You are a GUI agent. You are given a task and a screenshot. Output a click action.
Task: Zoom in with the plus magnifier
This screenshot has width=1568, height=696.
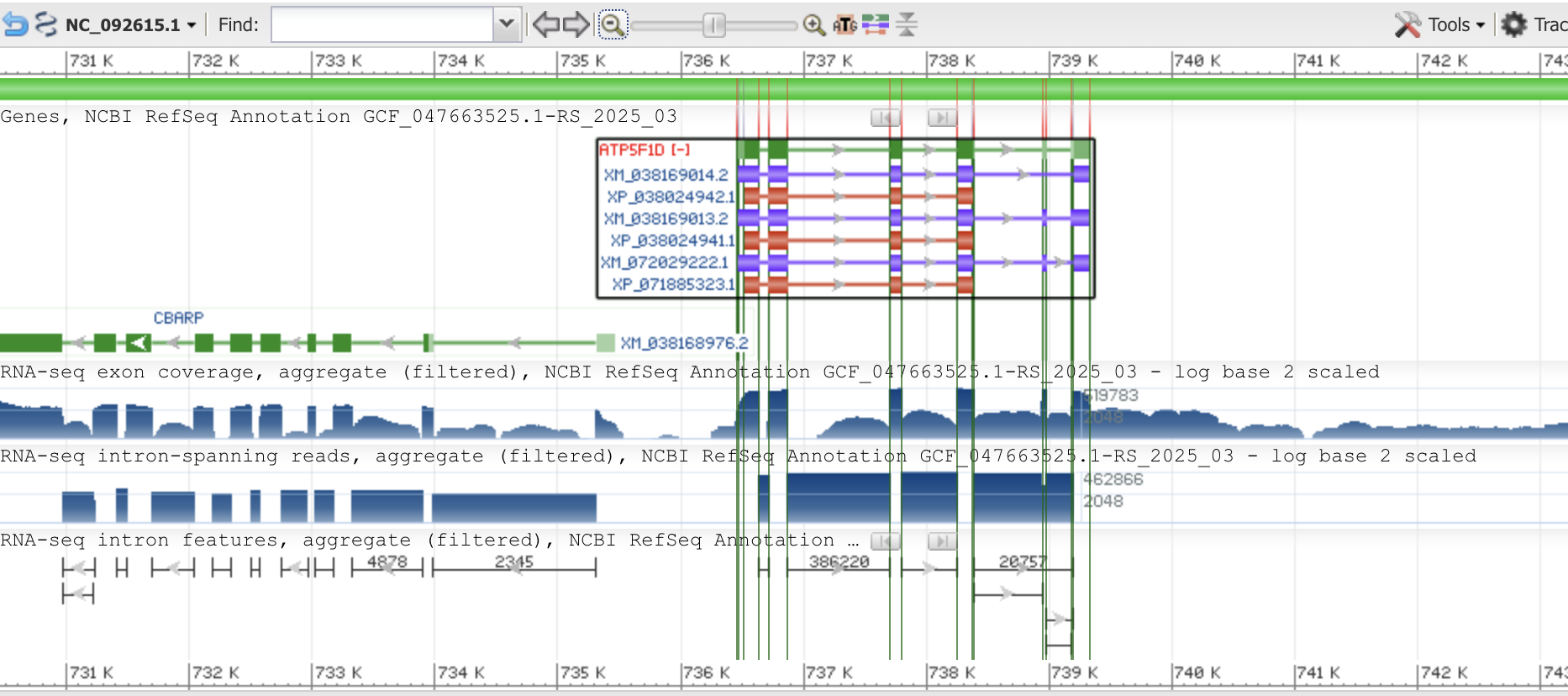point(813,24)
